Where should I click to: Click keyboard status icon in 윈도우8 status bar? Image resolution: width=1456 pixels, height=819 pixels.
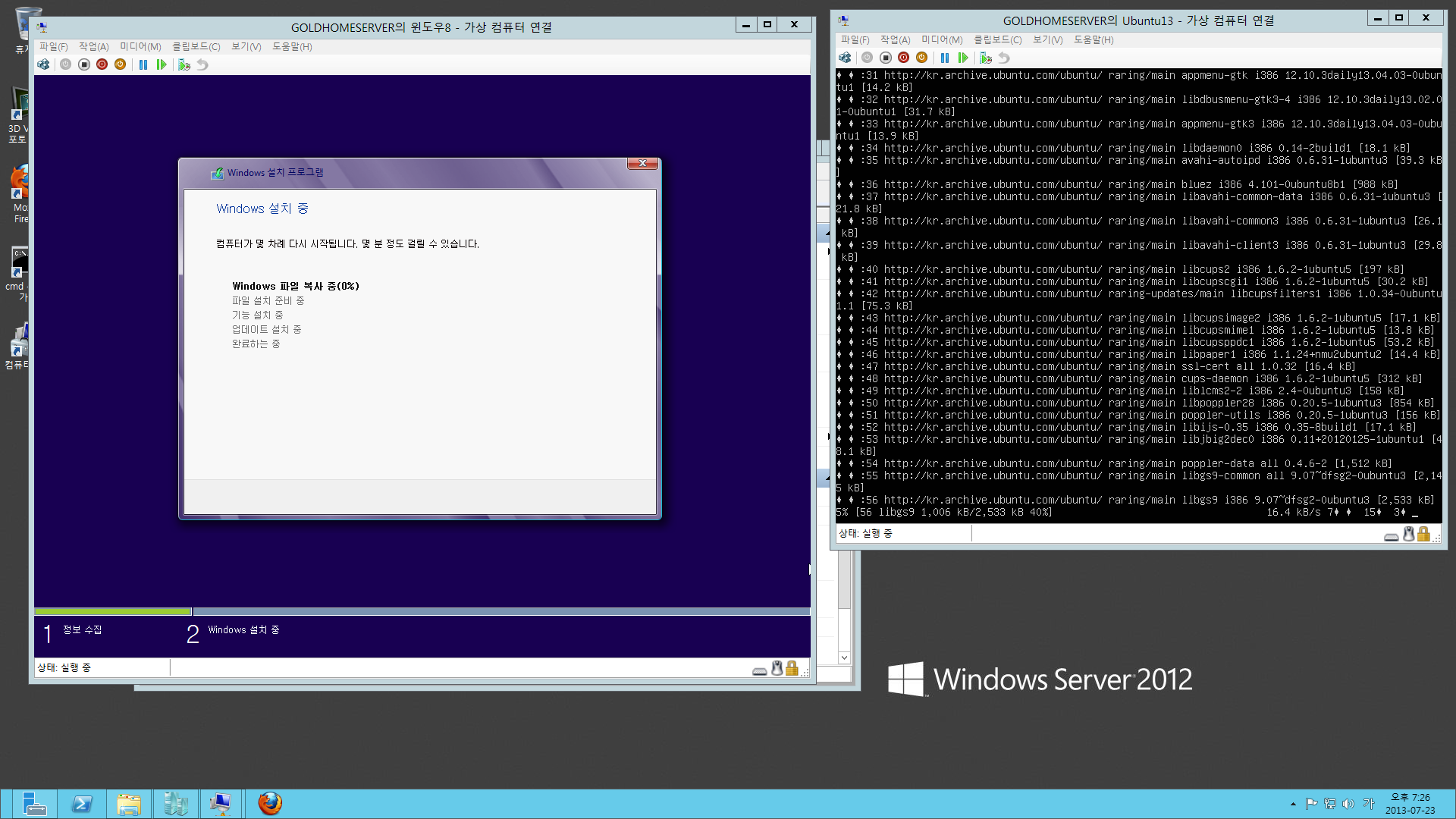pyautogui.click(x=759, y=671)
